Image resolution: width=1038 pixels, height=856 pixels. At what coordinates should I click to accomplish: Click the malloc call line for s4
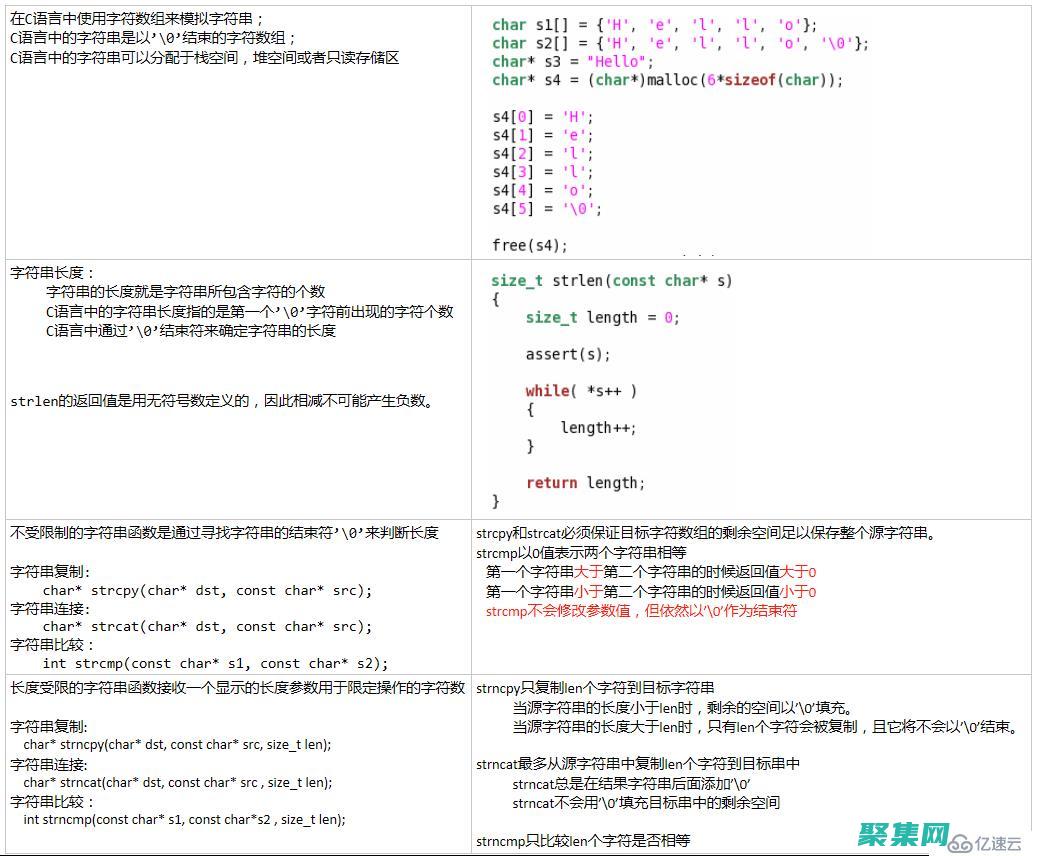point(667,80)
